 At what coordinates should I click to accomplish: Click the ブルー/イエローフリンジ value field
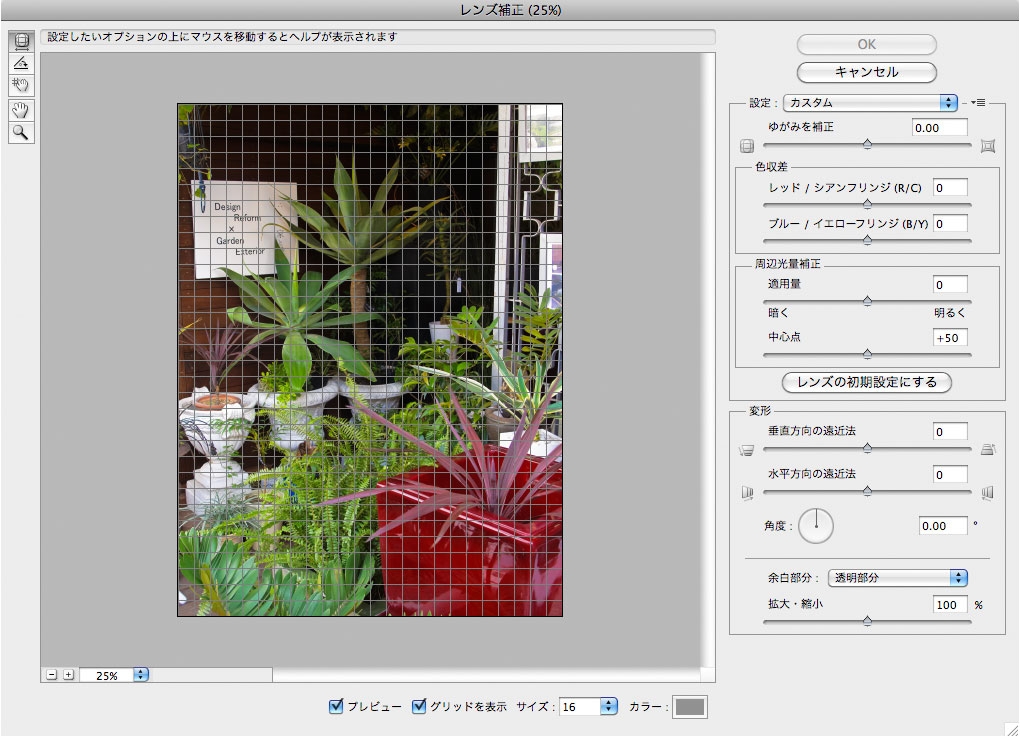950,223
